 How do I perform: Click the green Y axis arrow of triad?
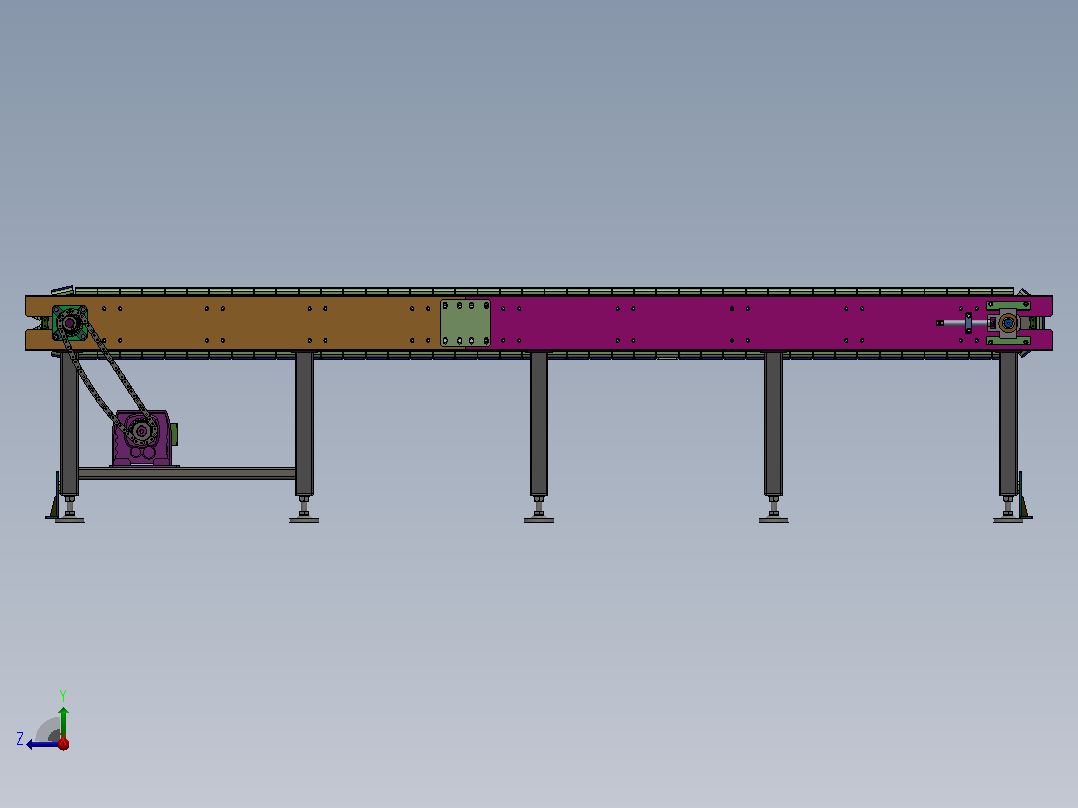tap(63, 722)
